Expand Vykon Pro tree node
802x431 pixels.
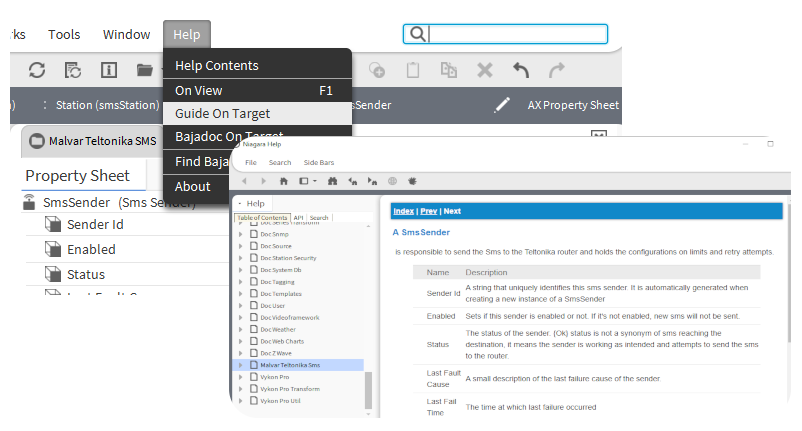click(241, 377)
